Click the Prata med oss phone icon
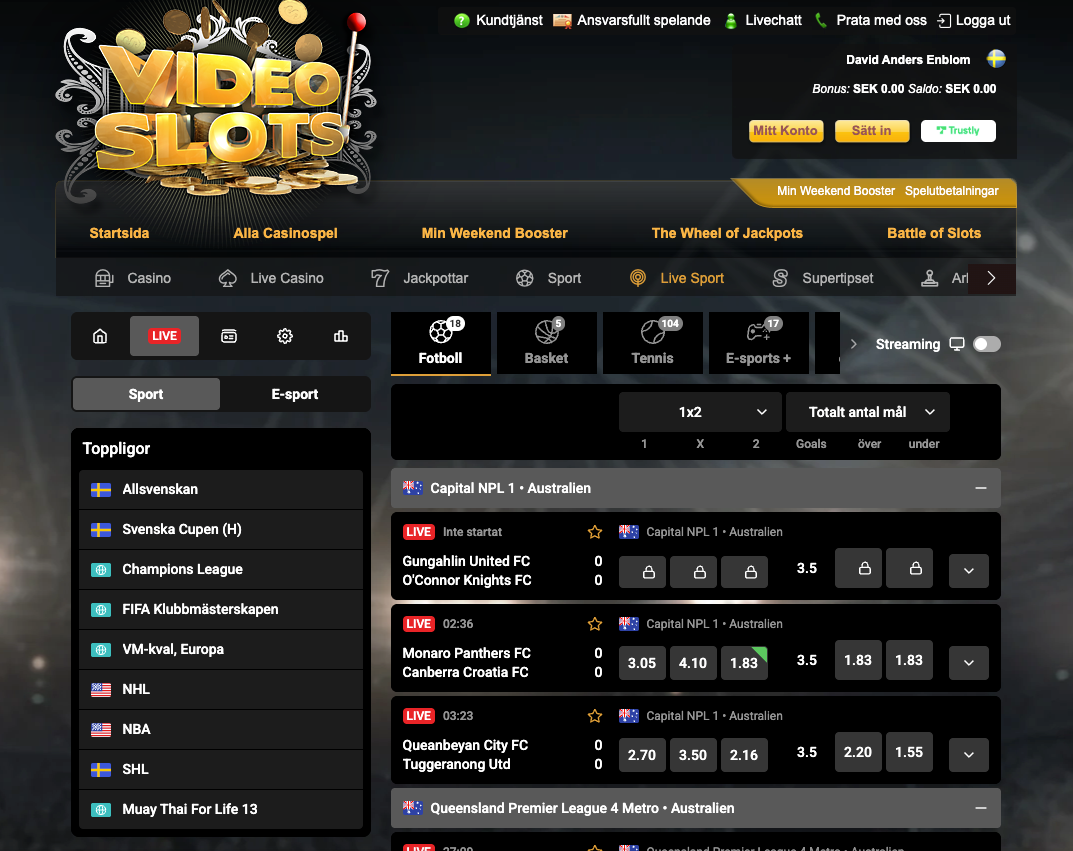The height and width of the screenshot is (851, 1073). tap(820, 21)
